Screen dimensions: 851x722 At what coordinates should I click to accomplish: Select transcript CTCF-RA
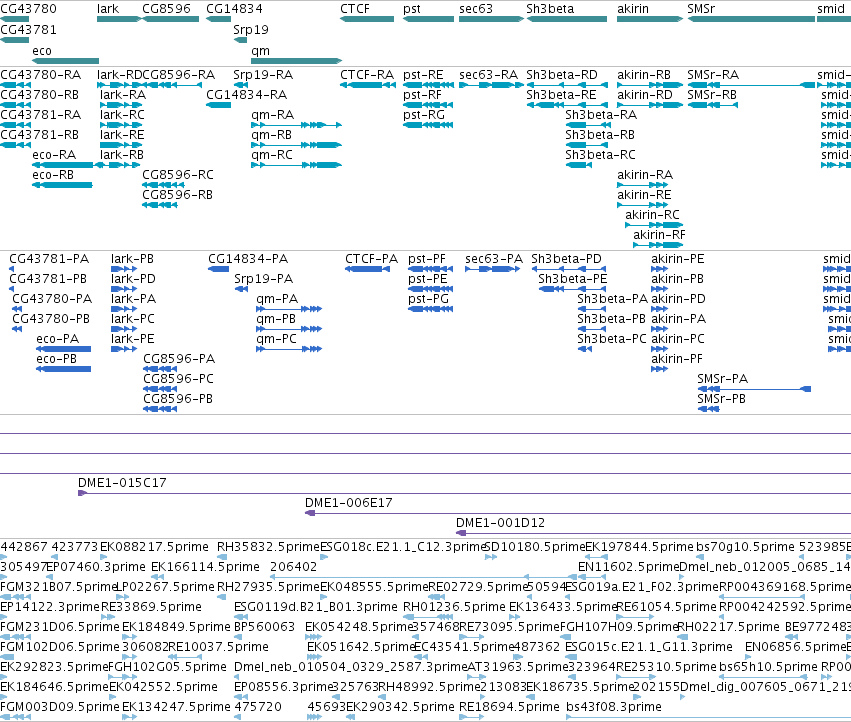(367, 75)
